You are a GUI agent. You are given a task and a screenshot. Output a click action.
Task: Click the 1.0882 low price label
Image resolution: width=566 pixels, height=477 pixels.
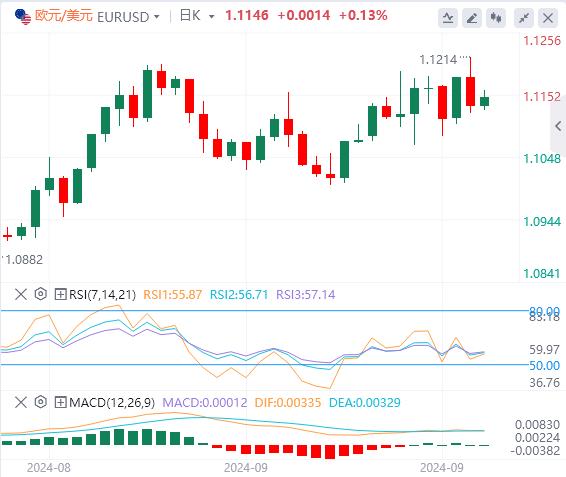point(24,260)
